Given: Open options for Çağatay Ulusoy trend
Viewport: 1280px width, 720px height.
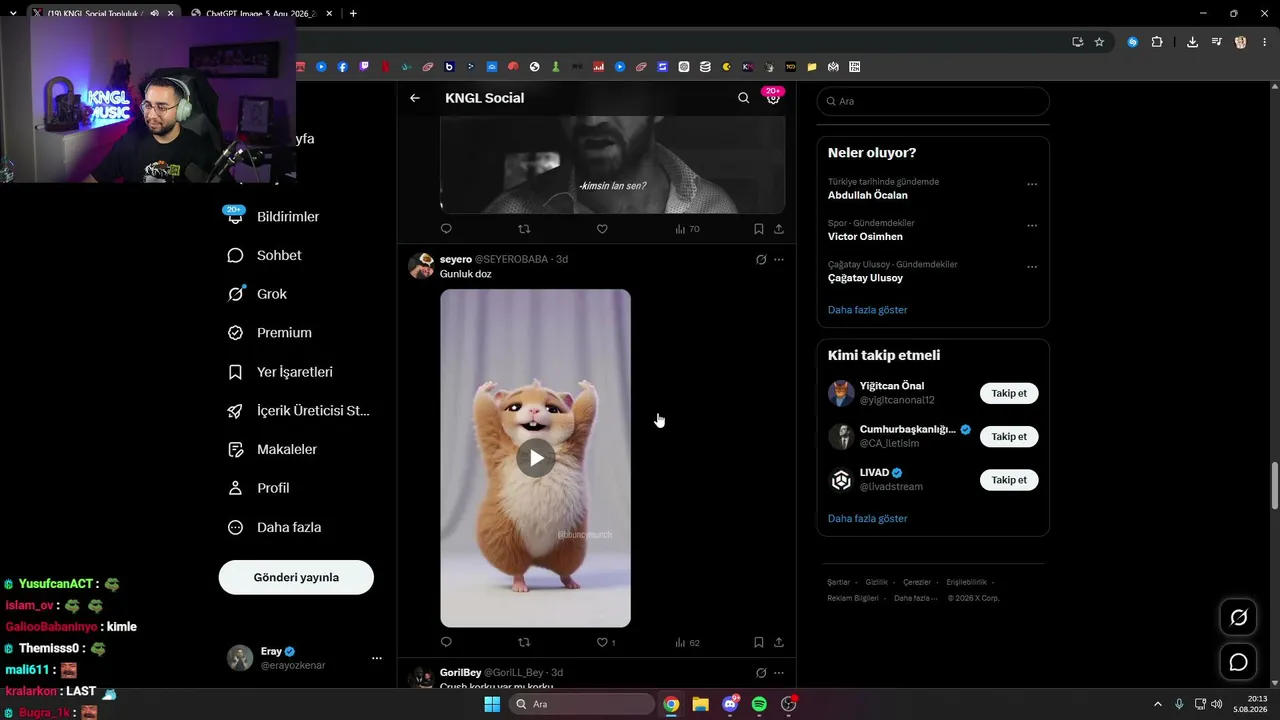Looking at the screenshot, I should 1032,267.
